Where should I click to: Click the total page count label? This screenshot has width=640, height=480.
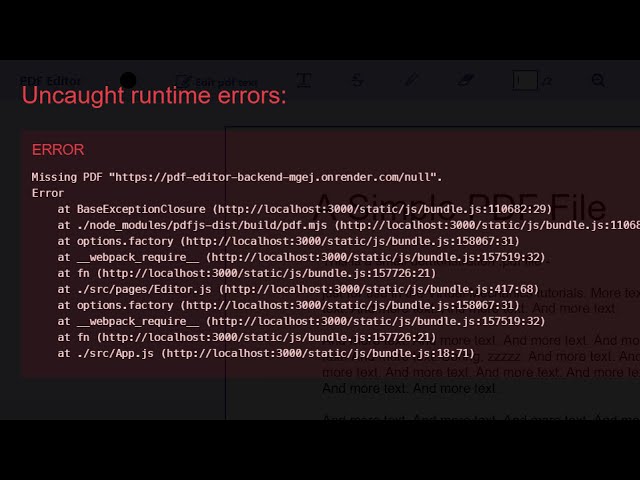[x=547, y=81]
